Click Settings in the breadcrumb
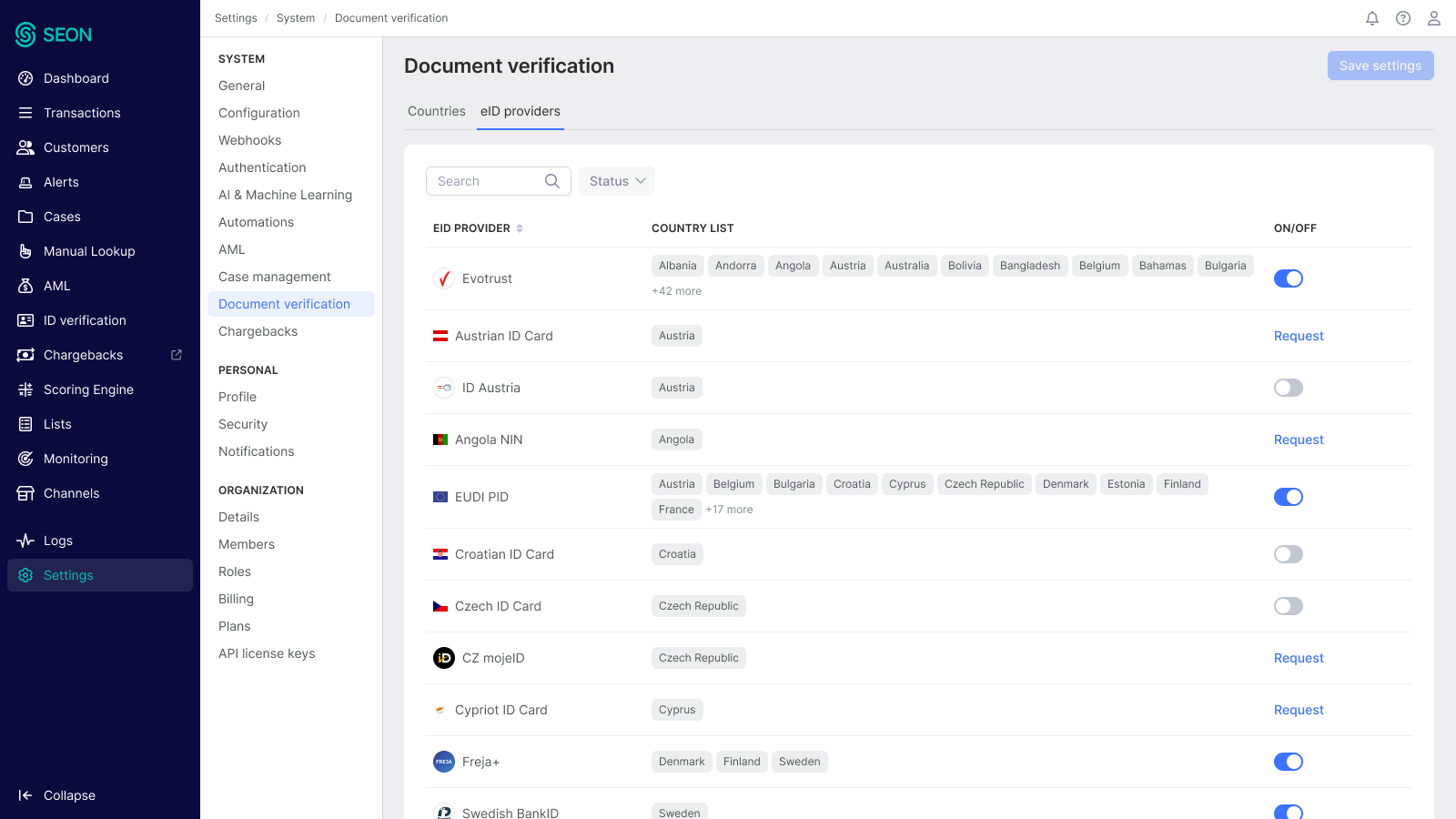 236,18
